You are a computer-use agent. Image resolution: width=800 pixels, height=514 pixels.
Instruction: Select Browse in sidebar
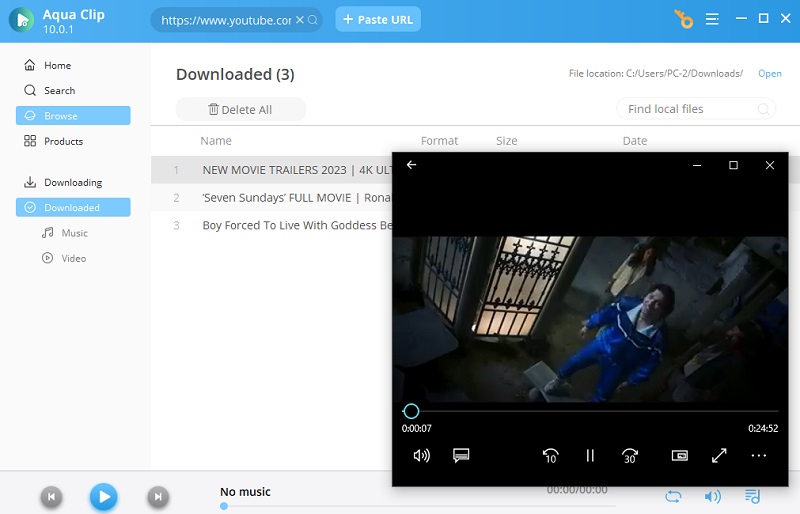point(73,115)
